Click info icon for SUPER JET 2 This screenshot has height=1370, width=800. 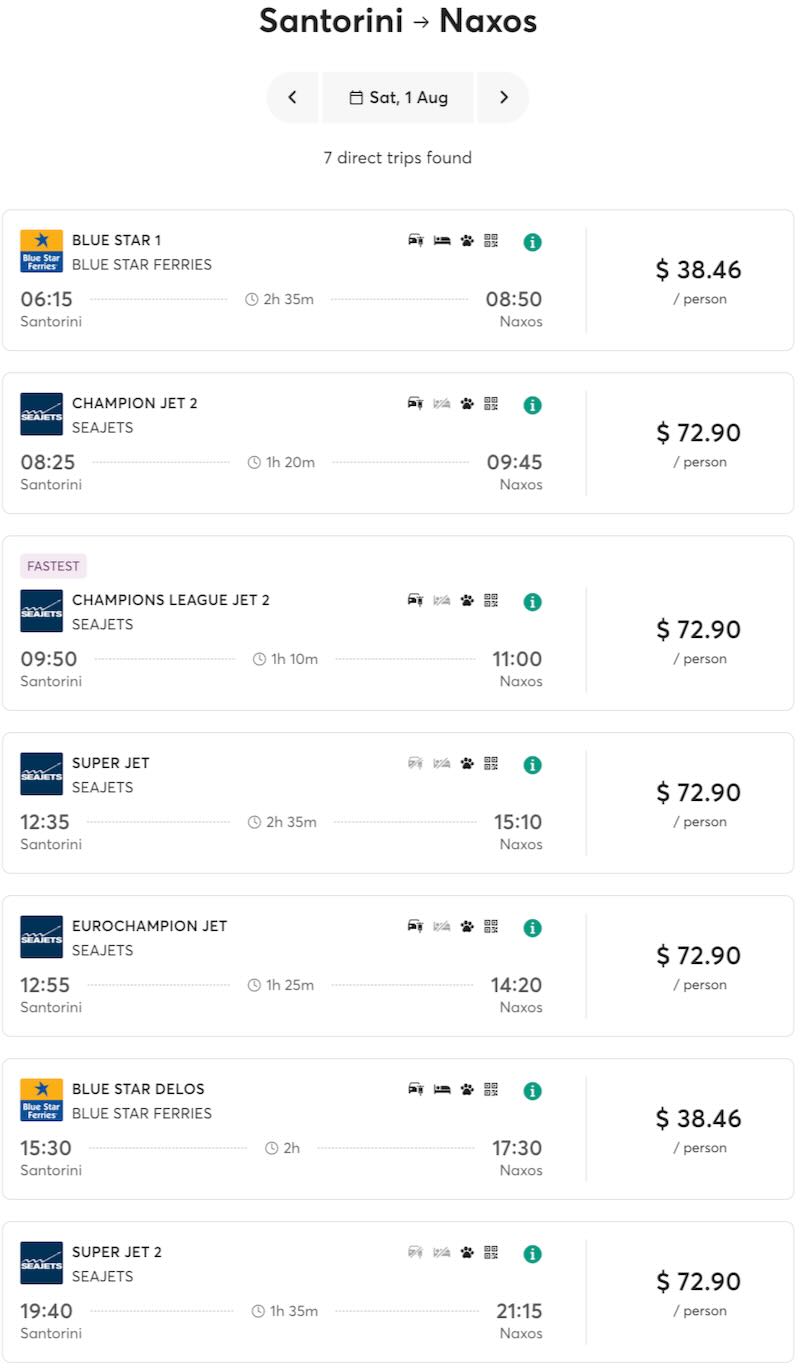[x=532, y=1254]
